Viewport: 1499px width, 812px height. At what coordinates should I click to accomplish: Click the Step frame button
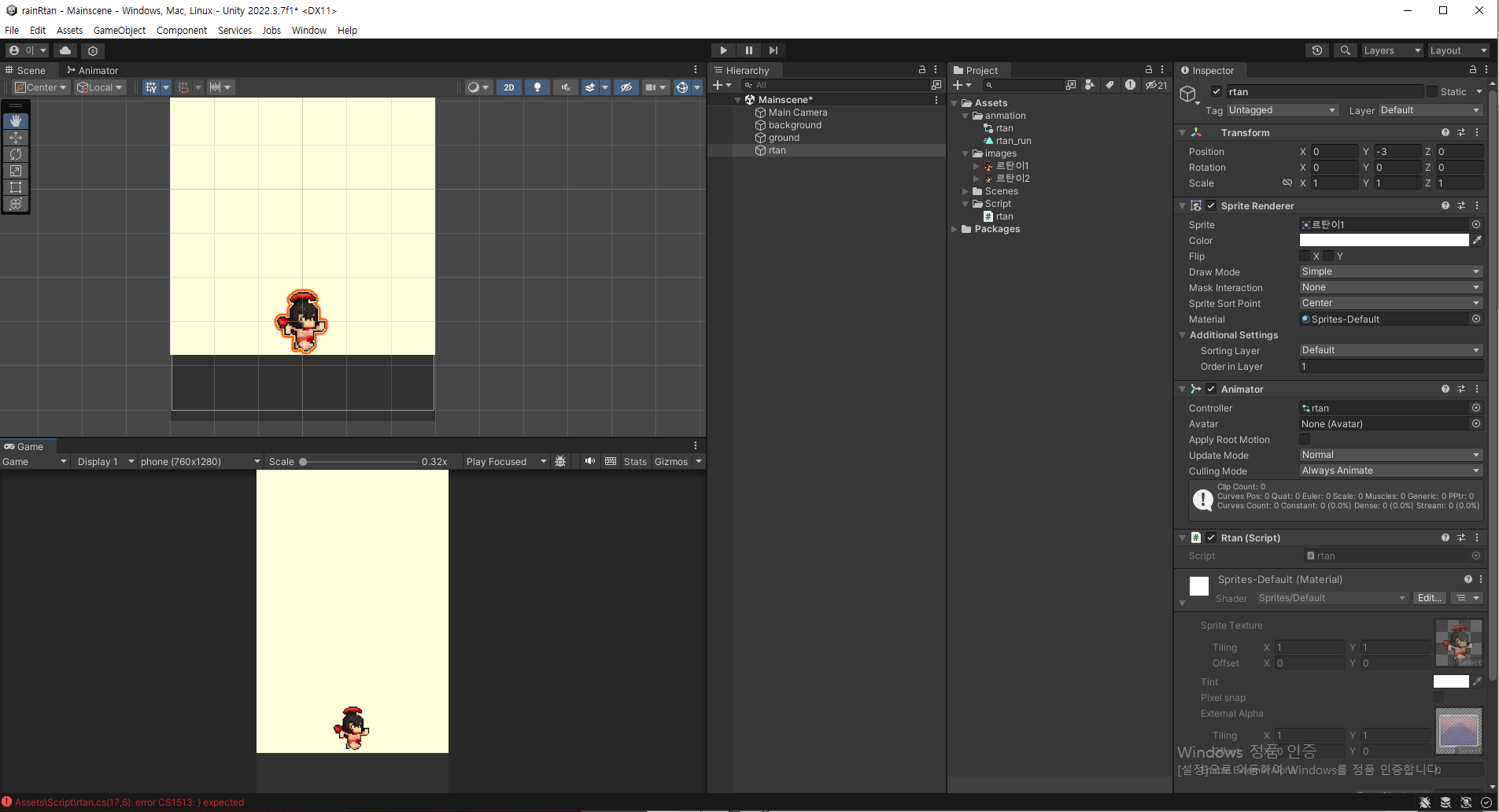[773, 50]
